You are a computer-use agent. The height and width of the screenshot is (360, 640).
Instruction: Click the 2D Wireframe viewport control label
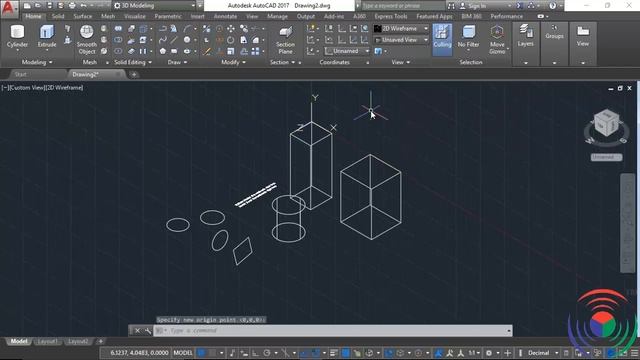point(64,87)
